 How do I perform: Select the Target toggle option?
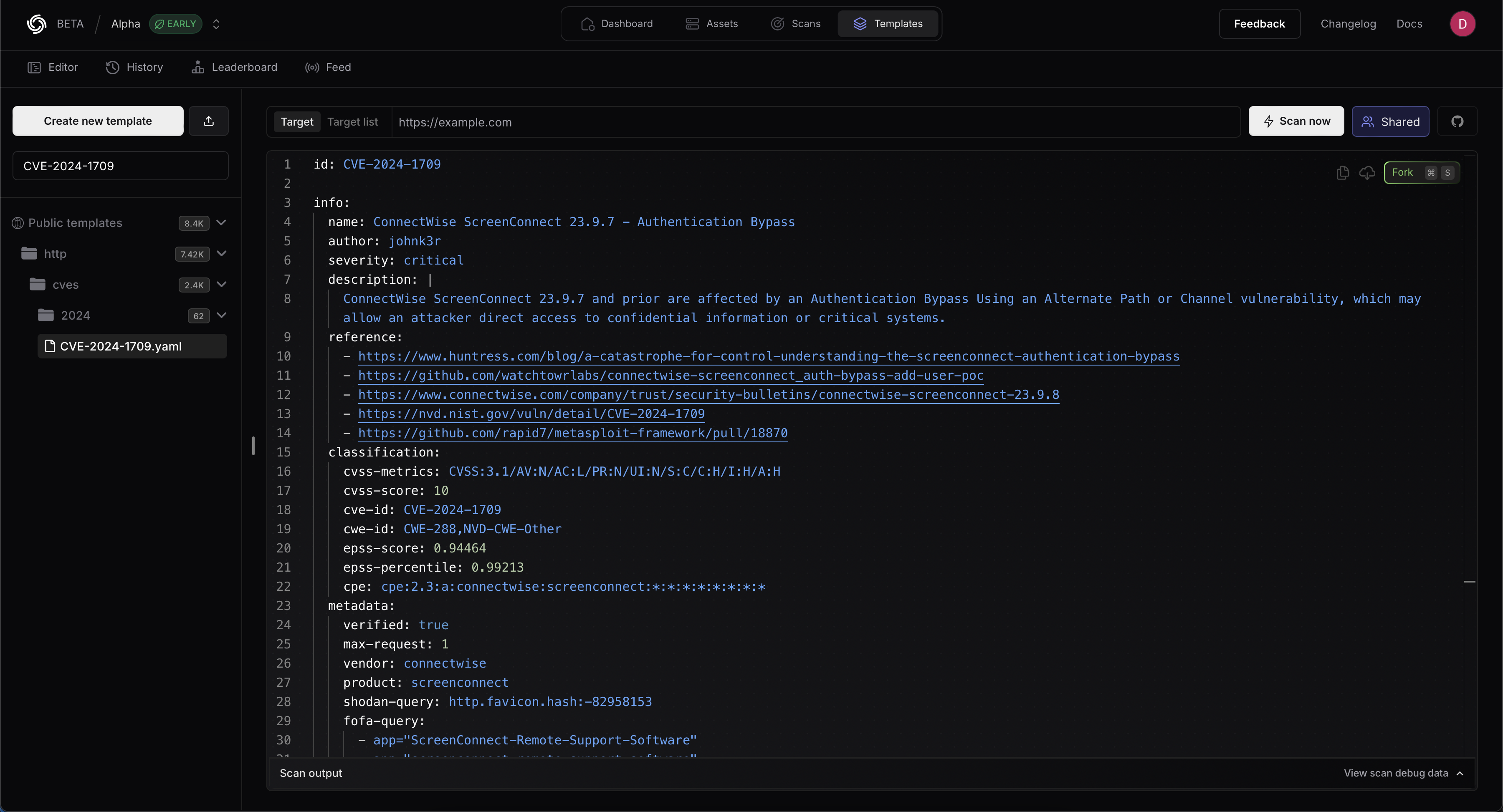297,122
